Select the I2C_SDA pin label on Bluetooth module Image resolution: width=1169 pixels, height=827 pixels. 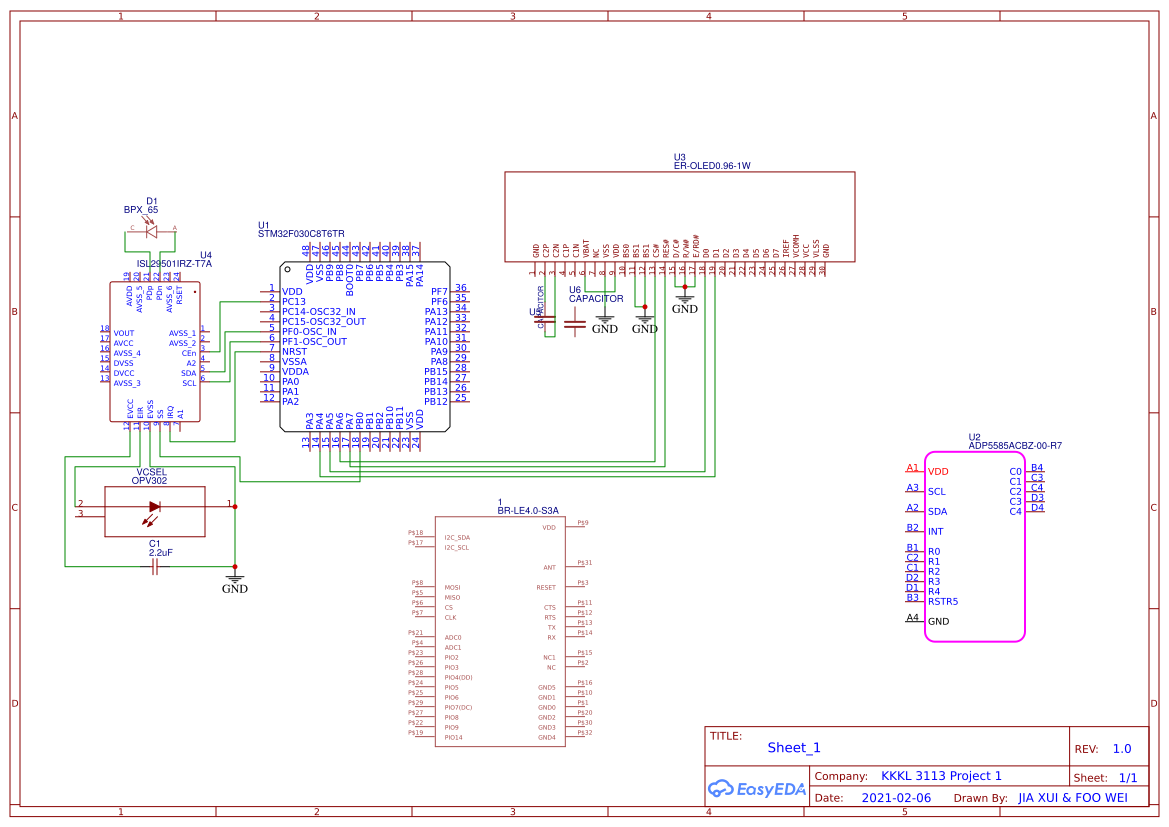click(456, 537)
